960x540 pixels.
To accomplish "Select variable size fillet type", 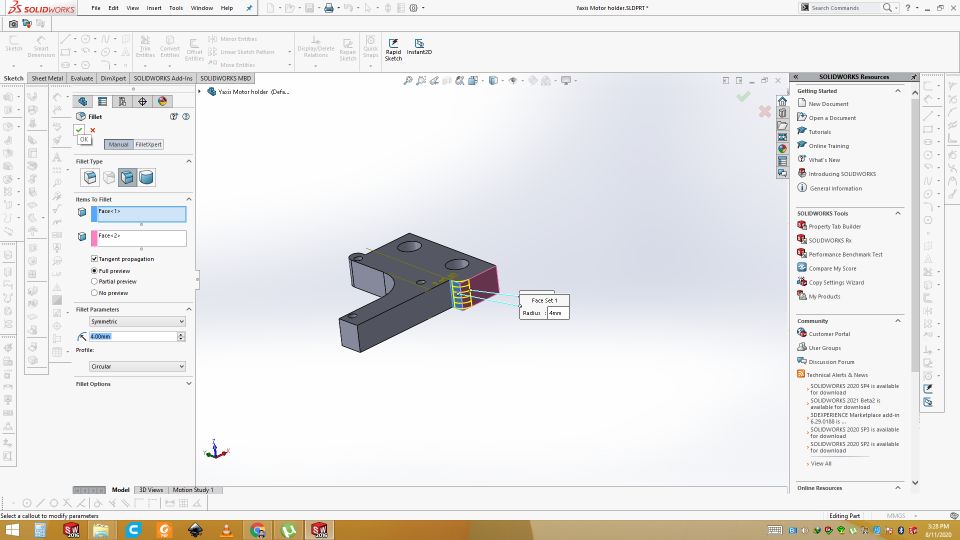I will pos(109,178).
